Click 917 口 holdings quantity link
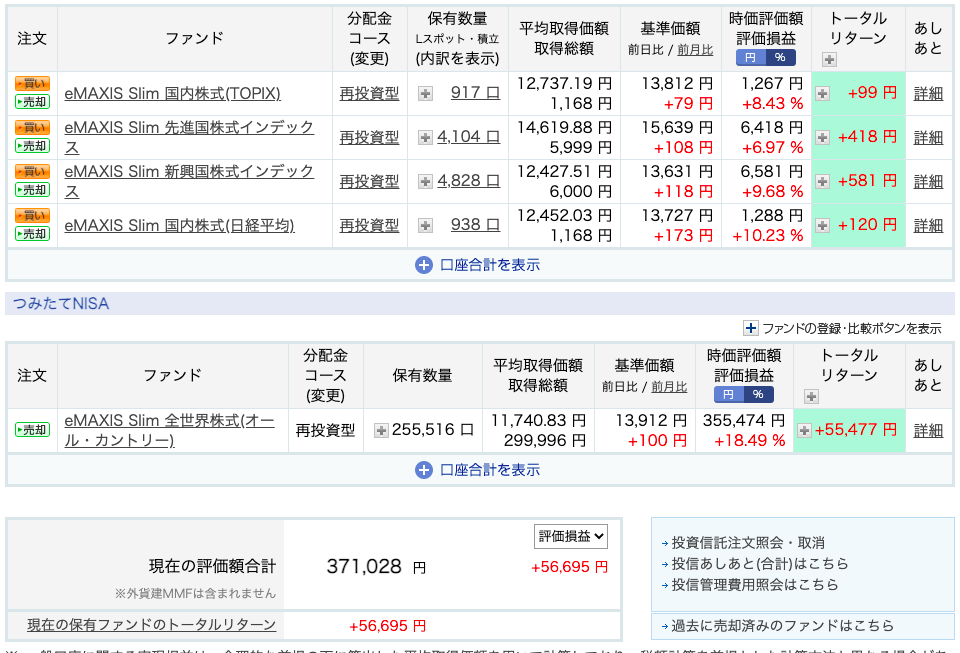 point(476,93)
